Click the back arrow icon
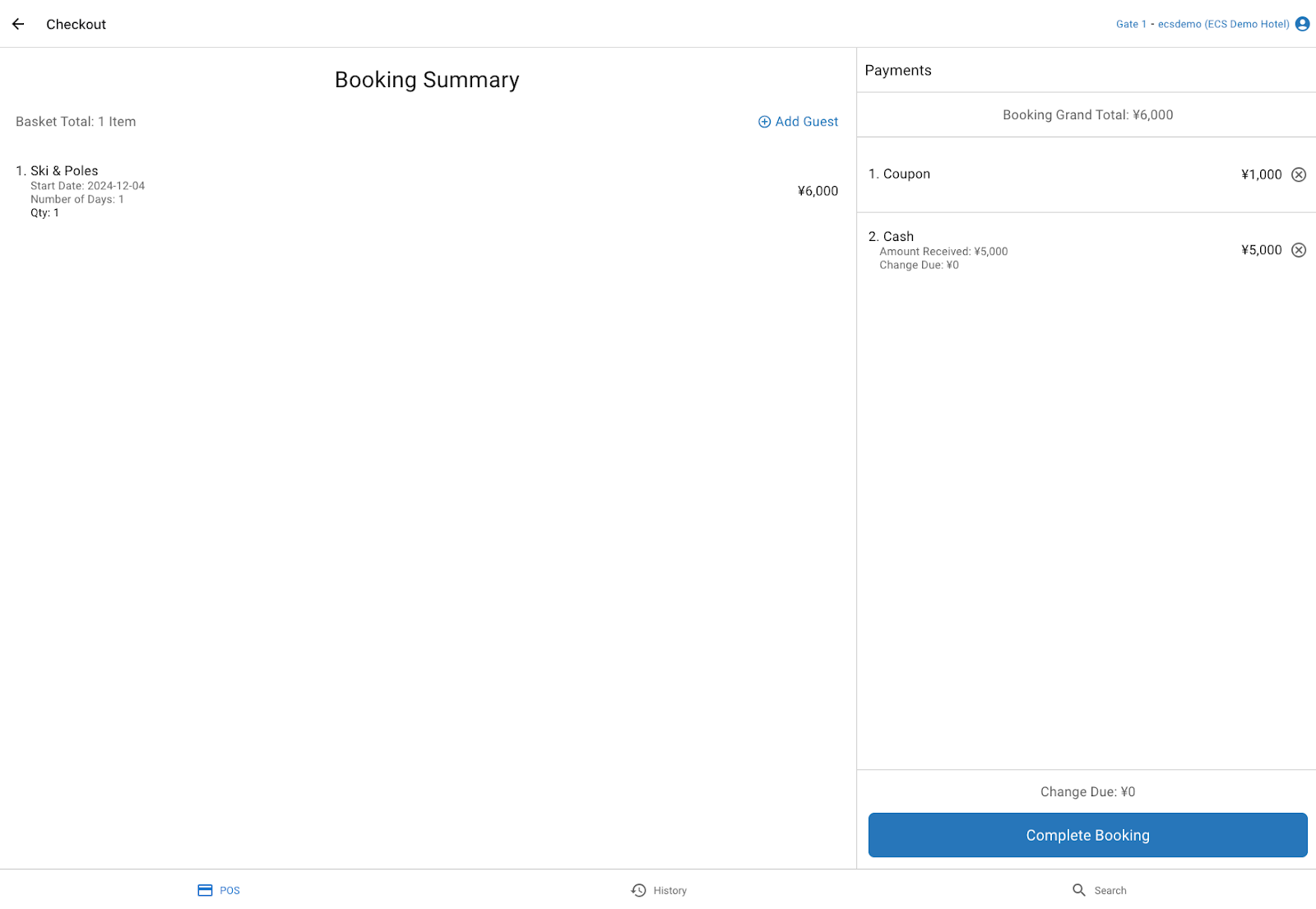Screen dimensions: 1316x909 tap(18, 24)
